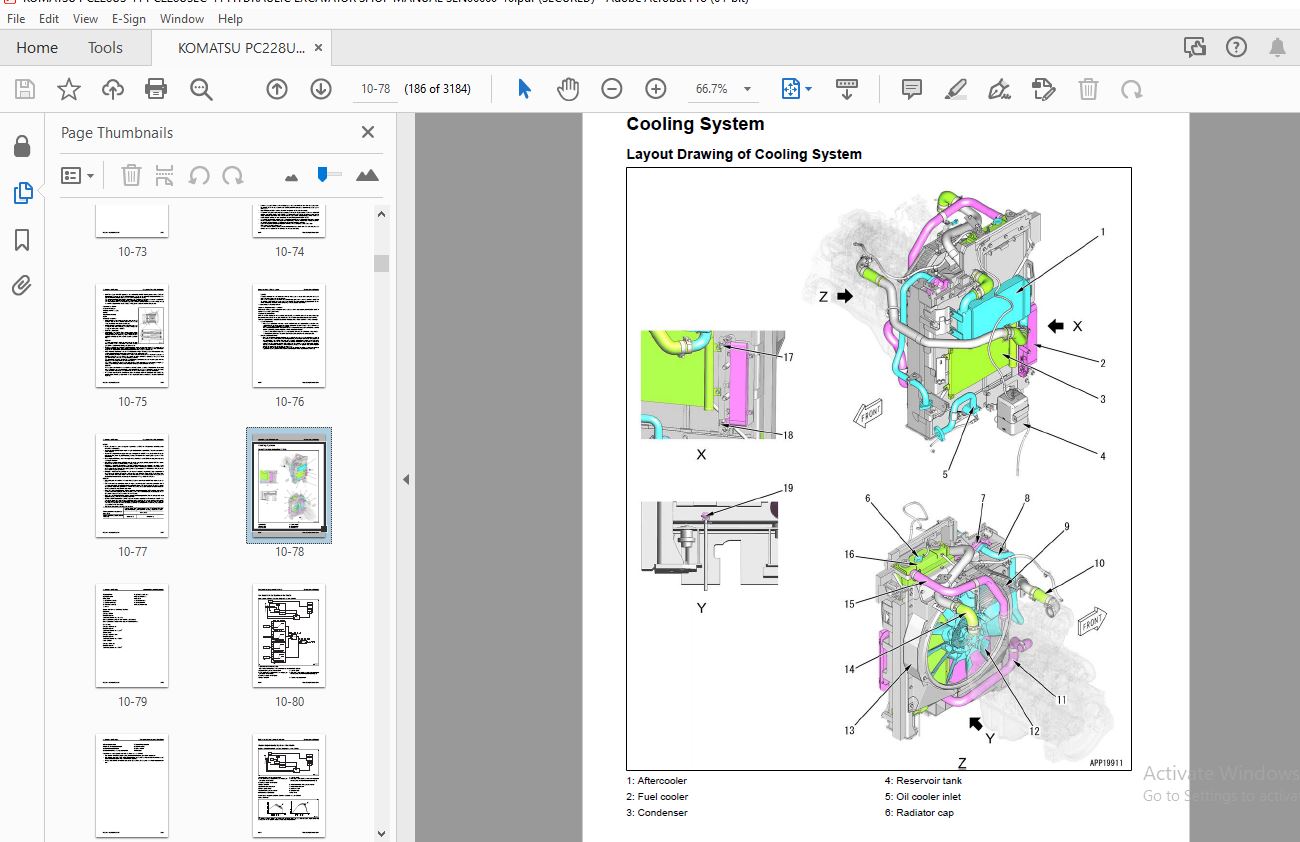Go to the previous page with up arrow
The width and height of the screenshot is (1300, 842).
277,90
